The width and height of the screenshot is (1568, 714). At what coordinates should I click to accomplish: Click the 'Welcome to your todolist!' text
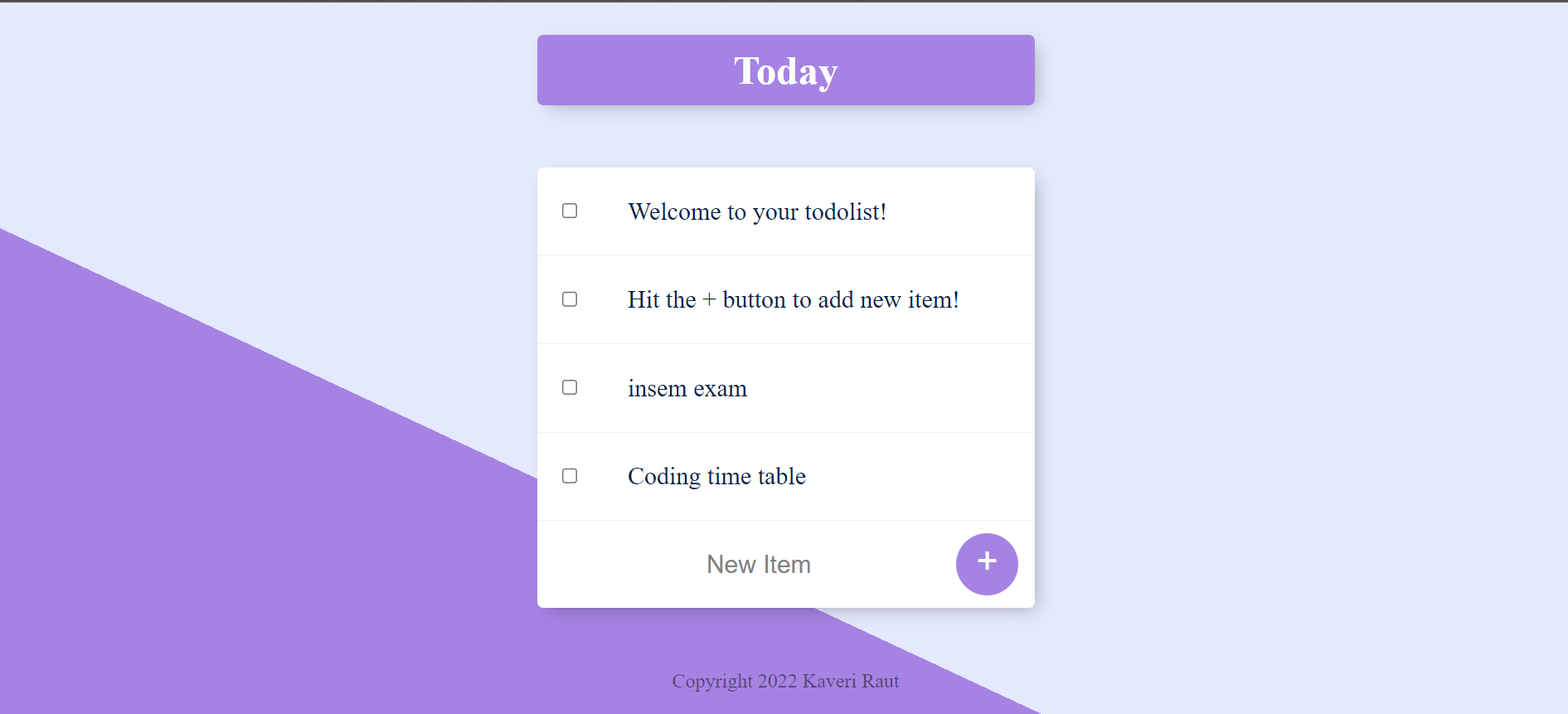click(x=757, y=211)
